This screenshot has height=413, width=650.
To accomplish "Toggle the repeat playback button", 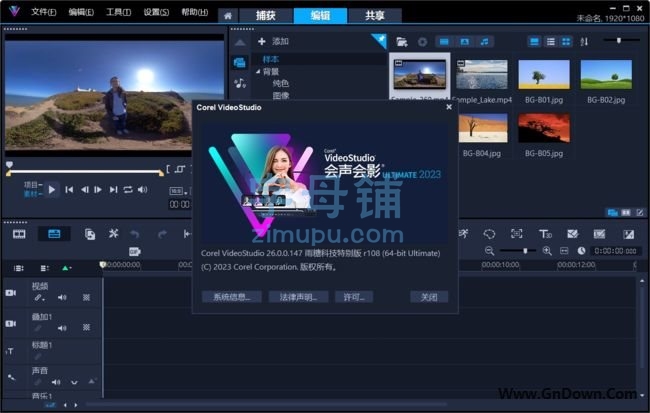I will point(128,189).
